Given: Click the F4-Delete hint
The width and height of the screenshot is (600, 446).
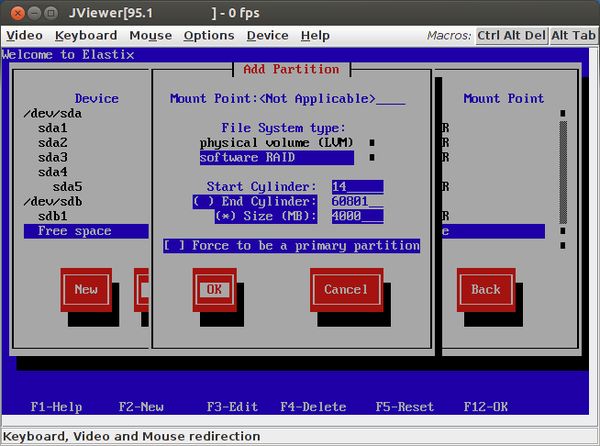Looking at the screenshot, I should (313, 407).
